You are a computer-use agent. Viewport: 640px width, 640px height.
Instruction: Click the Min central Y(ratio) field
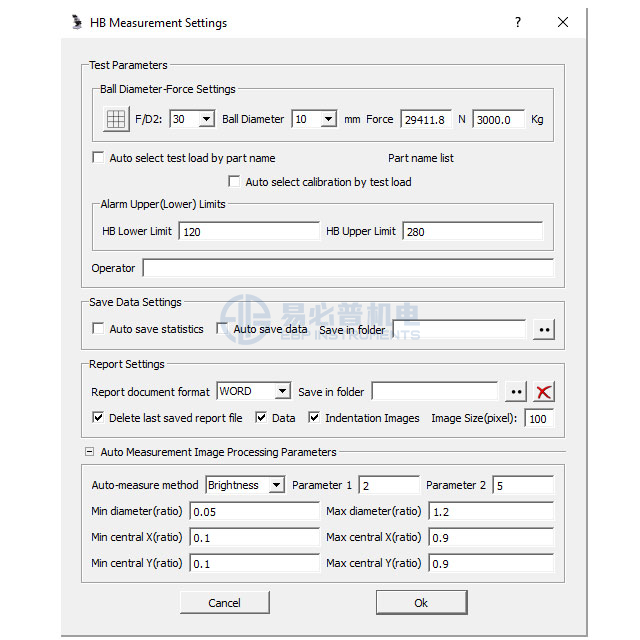(255, 564)
